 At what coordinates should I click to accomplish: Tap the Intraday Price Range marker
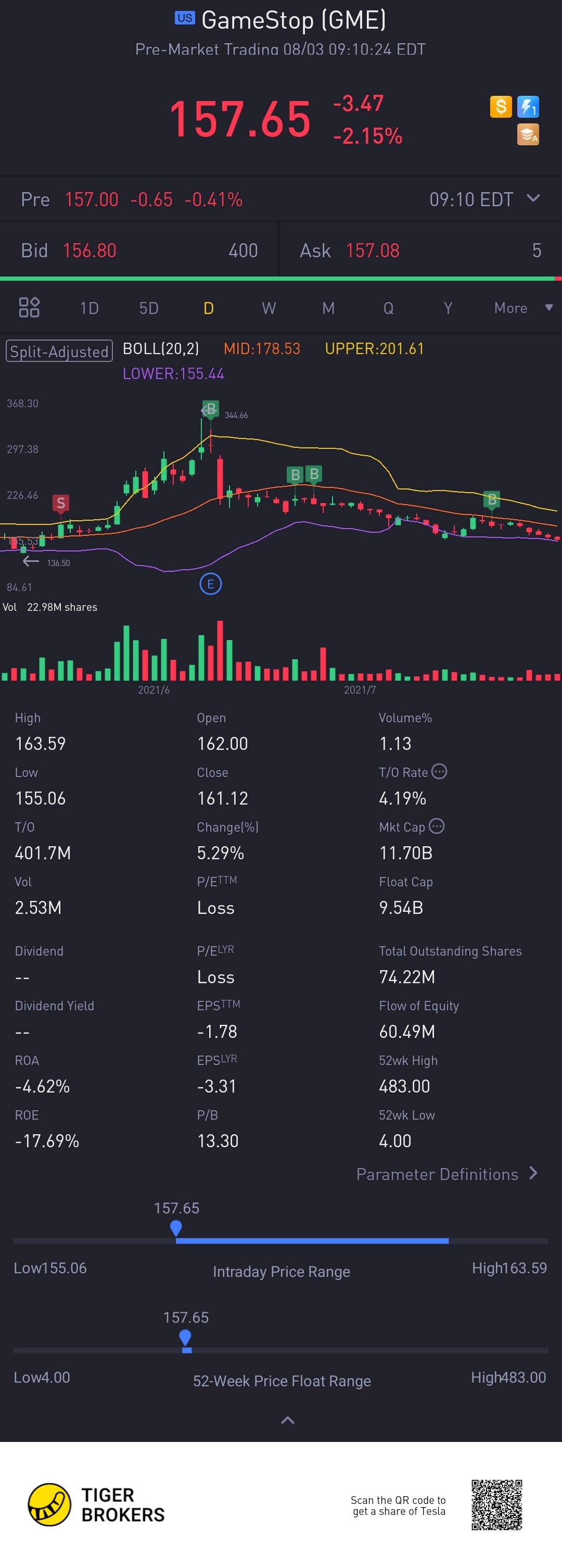176,1229
